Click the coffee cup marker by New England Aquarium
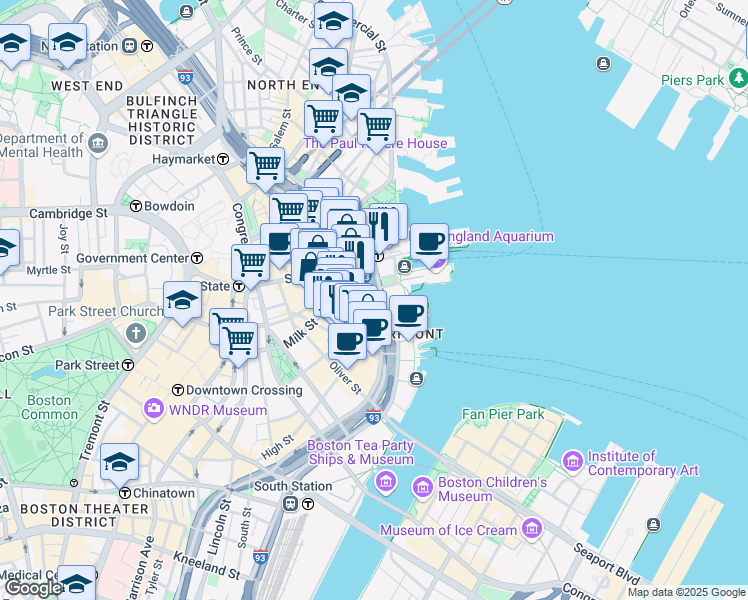Image resolution: width=748 pixels, height=600 pixels. pyautogui.click(x=429, y=245)
